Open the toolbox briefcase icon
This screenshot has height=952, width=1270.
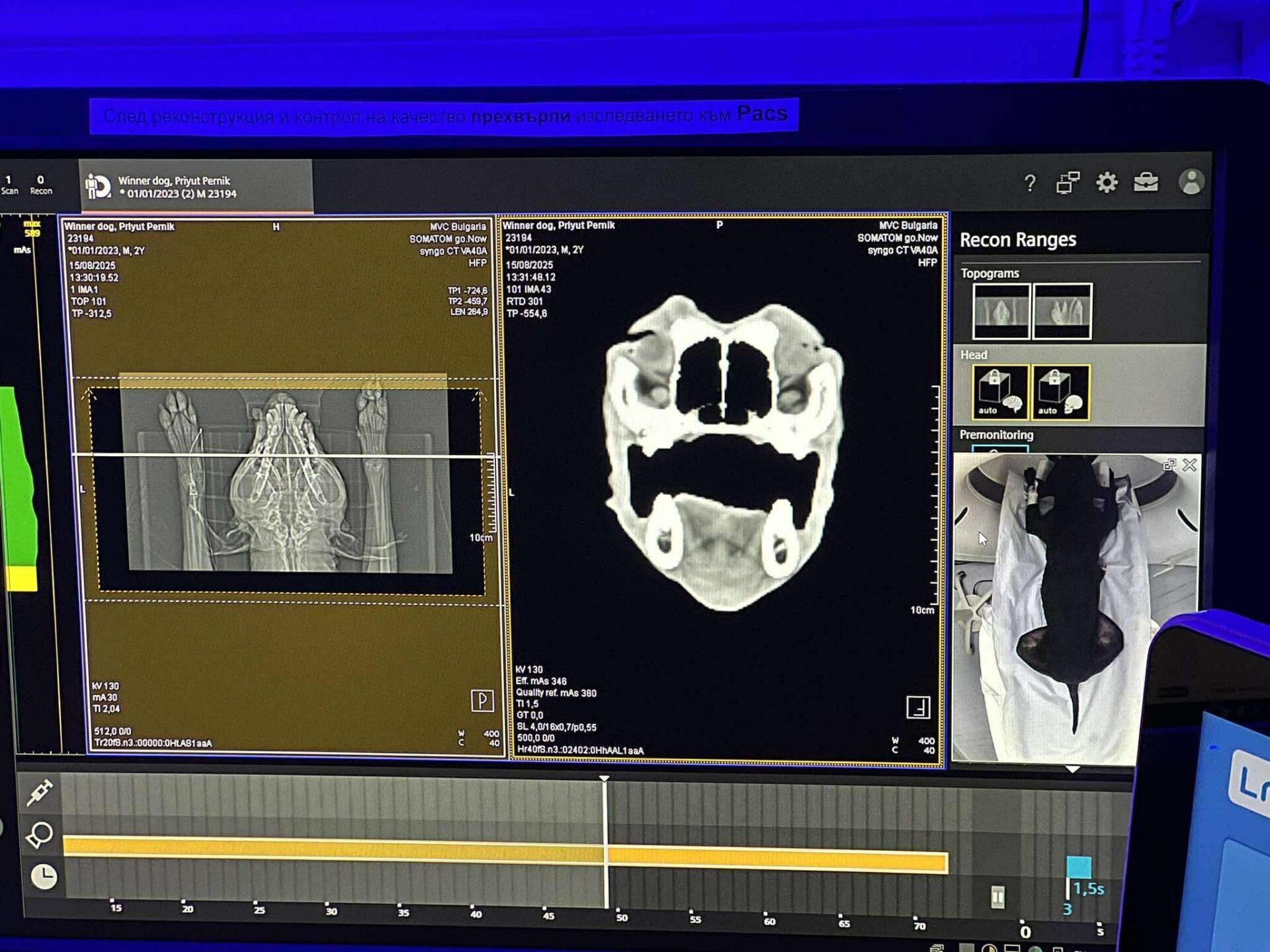pyautogui.click(x=1146, y=182)
